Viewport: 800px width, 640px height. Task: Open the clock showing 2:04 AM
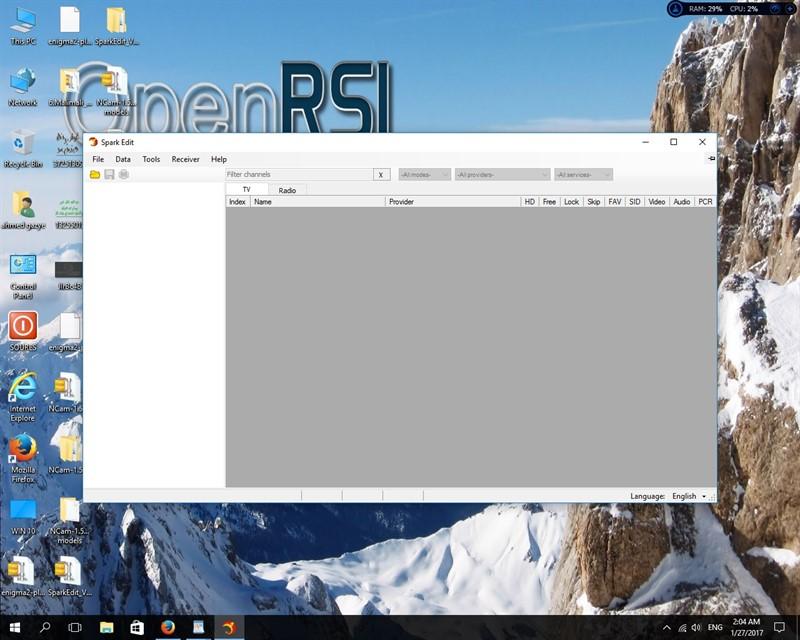point(746,627)
